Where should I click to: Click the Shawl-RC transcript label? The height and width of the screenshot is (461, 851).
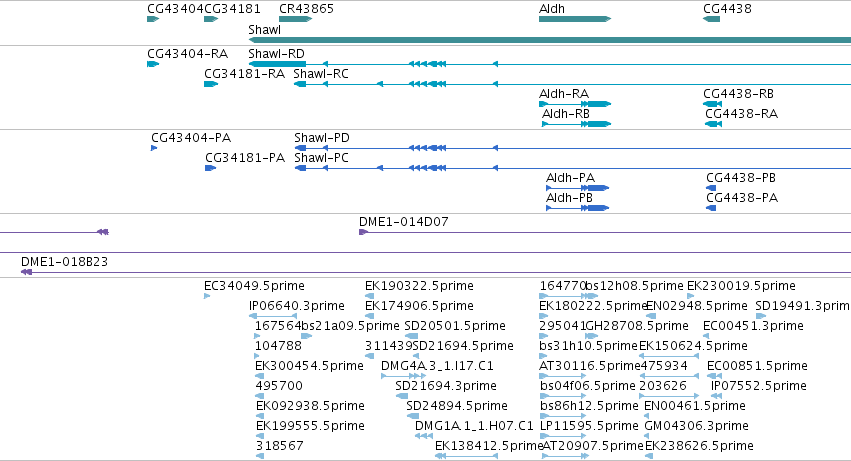[321, 74]
